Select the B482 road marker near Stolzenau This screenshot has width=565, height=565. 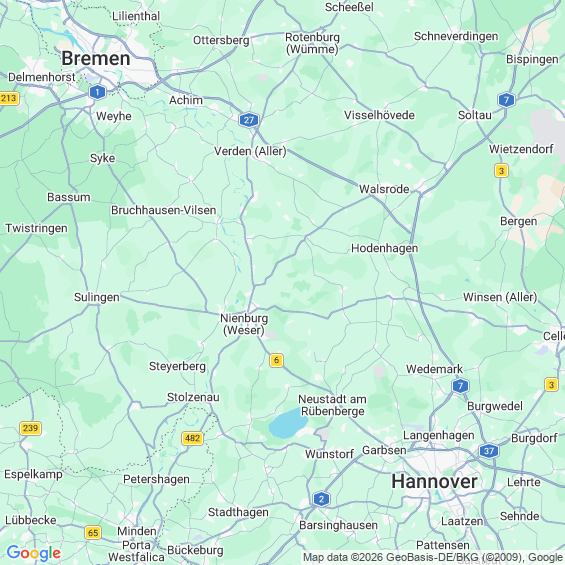point(192,438)
